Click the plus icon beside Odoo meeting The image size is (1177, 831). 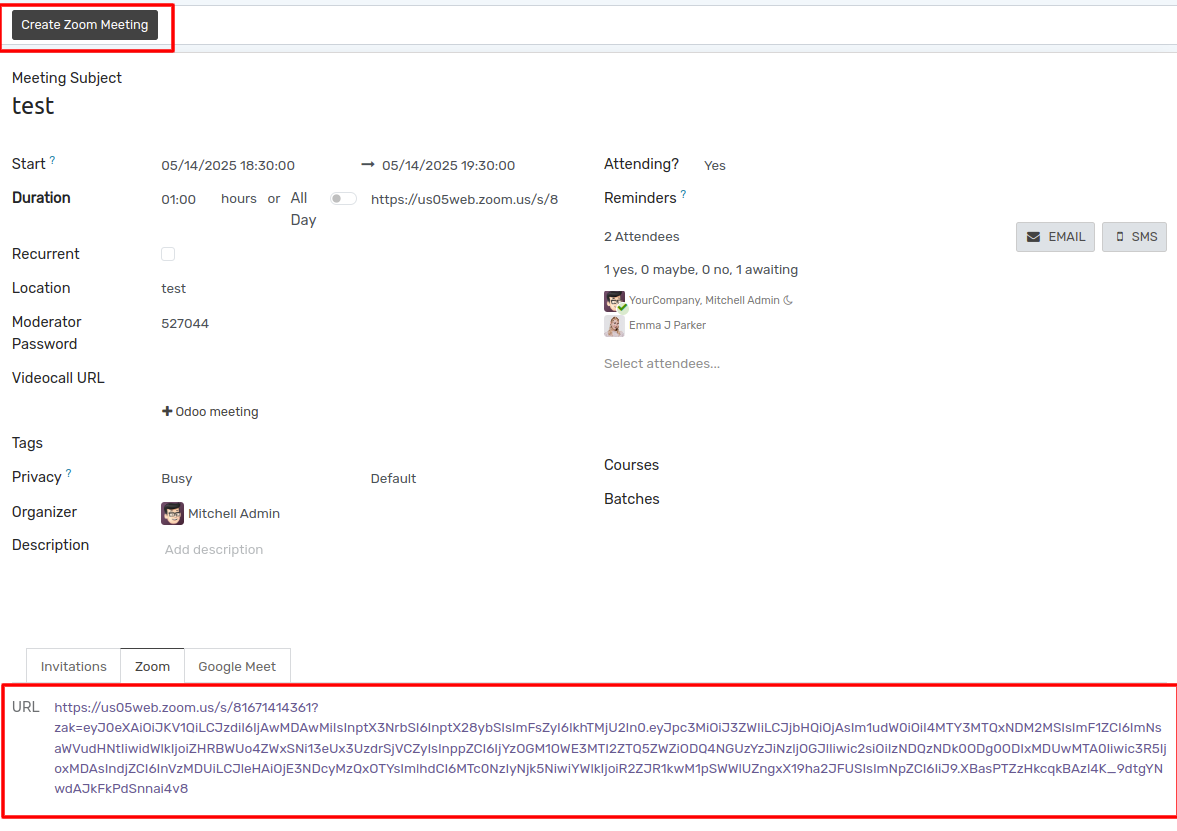coord(167,411)
